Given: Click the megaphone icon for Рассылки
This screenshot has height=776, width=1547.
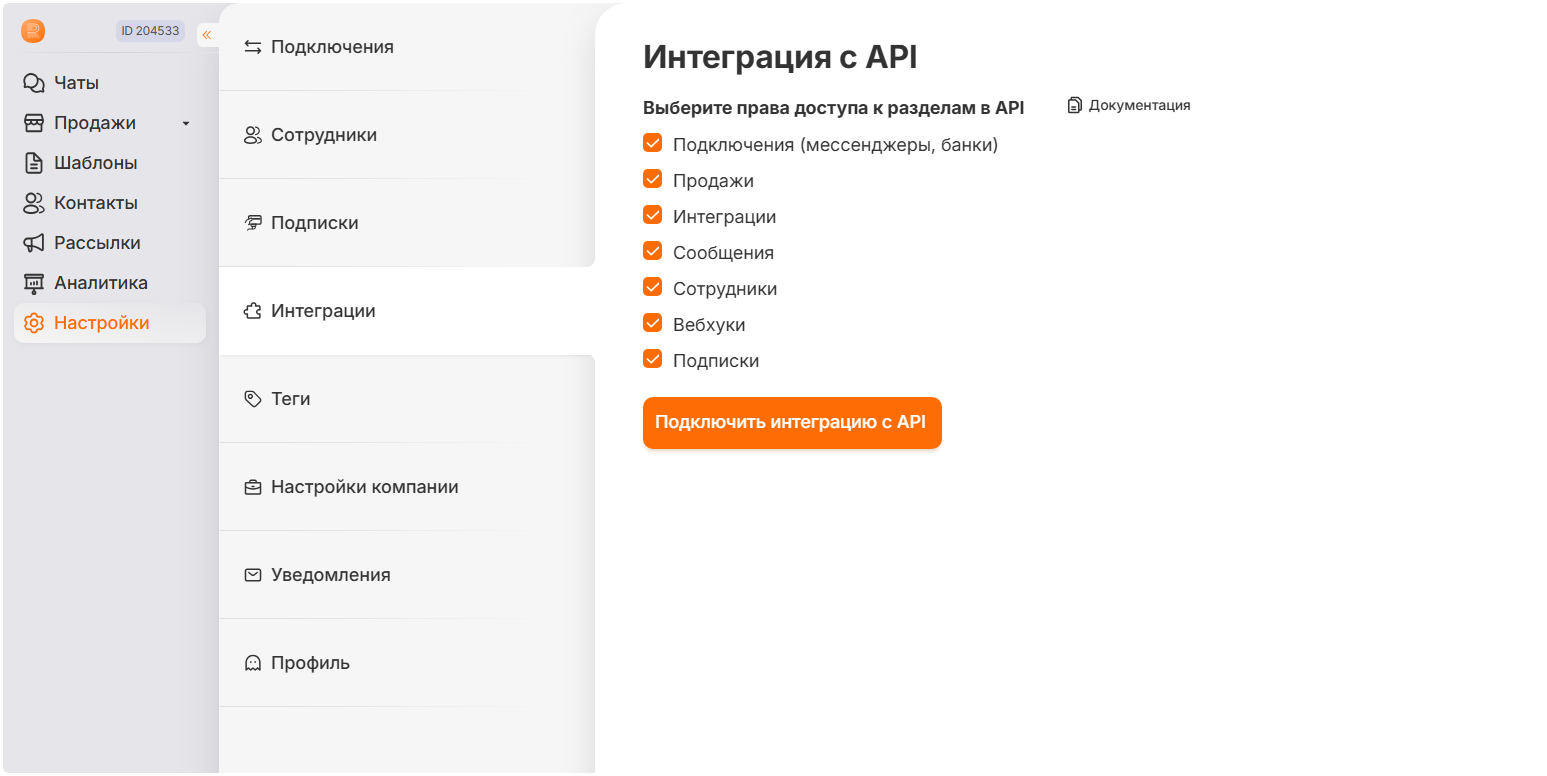Looking at the screenshot, I should (34, 243).
